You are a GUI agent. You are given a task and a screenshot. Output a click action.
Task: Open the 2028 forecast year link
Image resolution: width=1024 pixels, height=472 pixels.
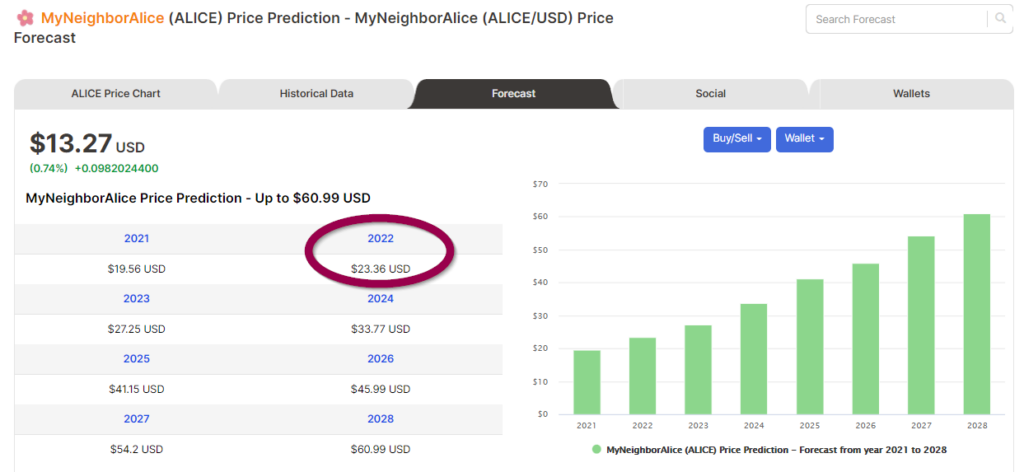(x=381, y=418)
